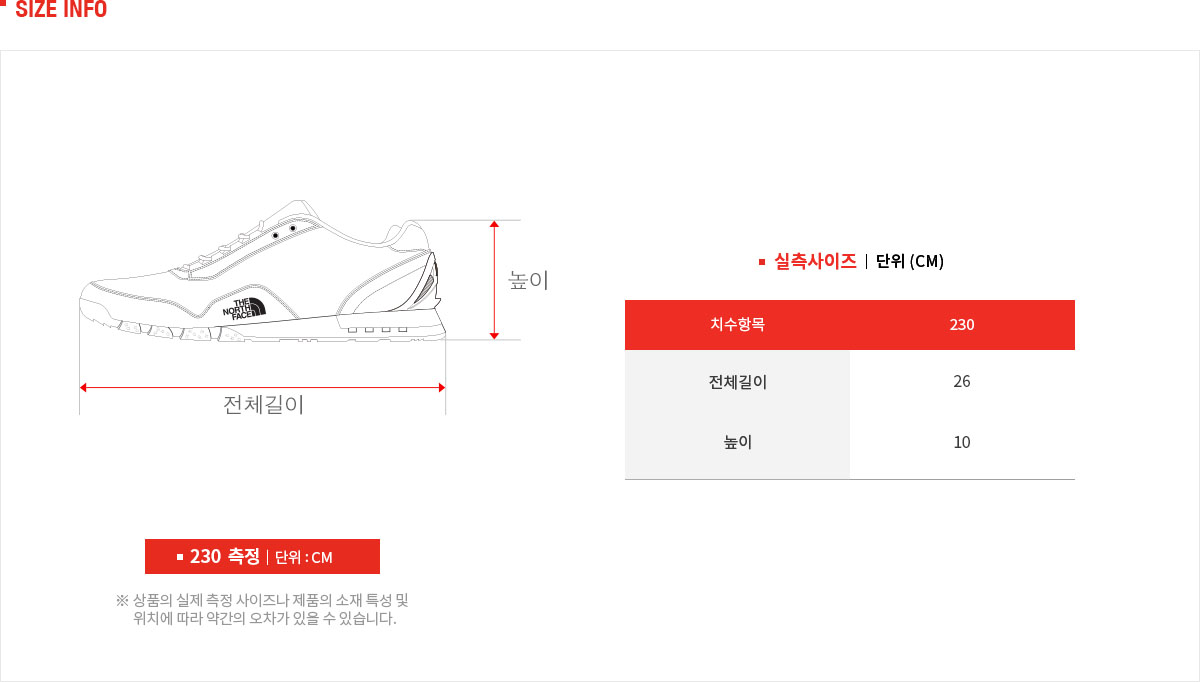This screenshot has height=682, width=1200.
Task: Click the SIZE INFO heading
Action: (x=61, y=11)
